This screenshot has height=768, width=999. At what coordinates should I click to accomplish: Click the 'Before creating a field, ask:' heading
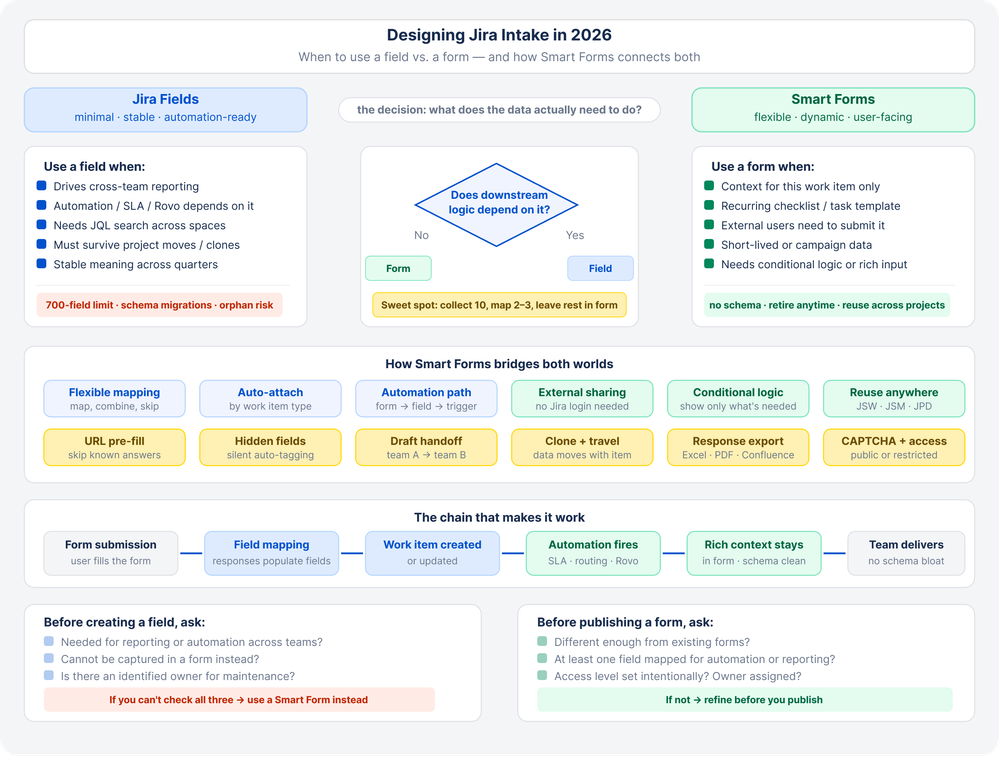124,622
